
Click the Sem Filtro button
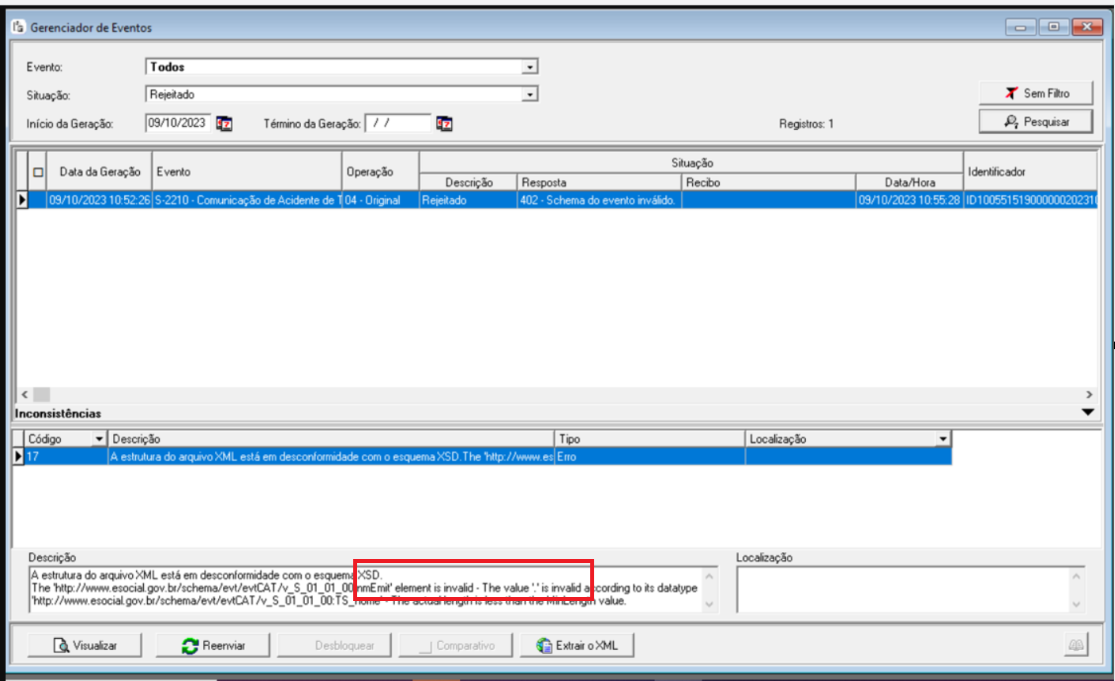(1037, 93)
